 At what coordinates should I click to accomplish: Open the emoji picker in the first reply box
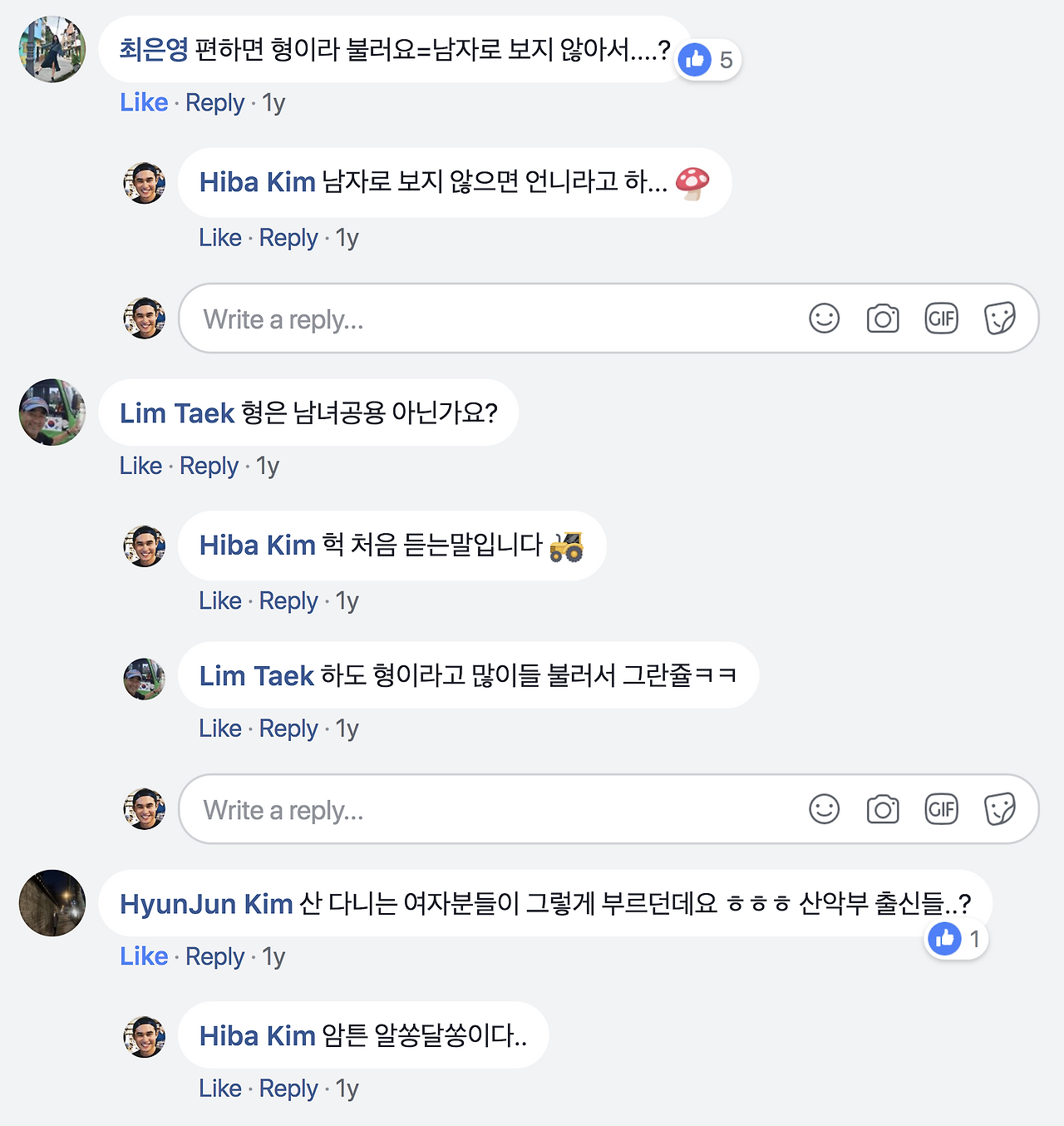pyautogui.click(x=824, y=319)
